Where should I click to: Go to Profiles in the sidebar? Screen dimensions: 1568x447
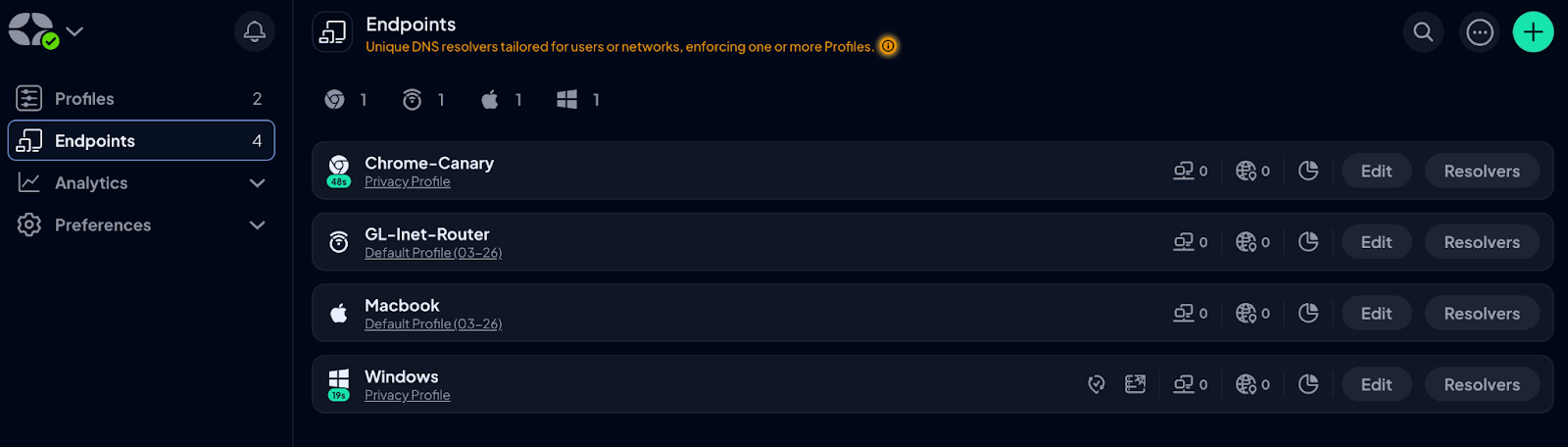(x=84, y=99)
